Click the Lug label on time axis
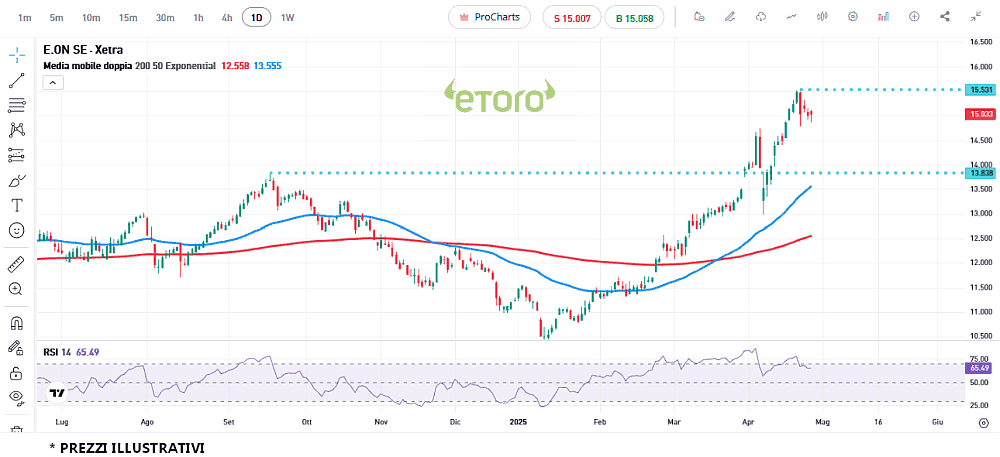 coord(62,422)
